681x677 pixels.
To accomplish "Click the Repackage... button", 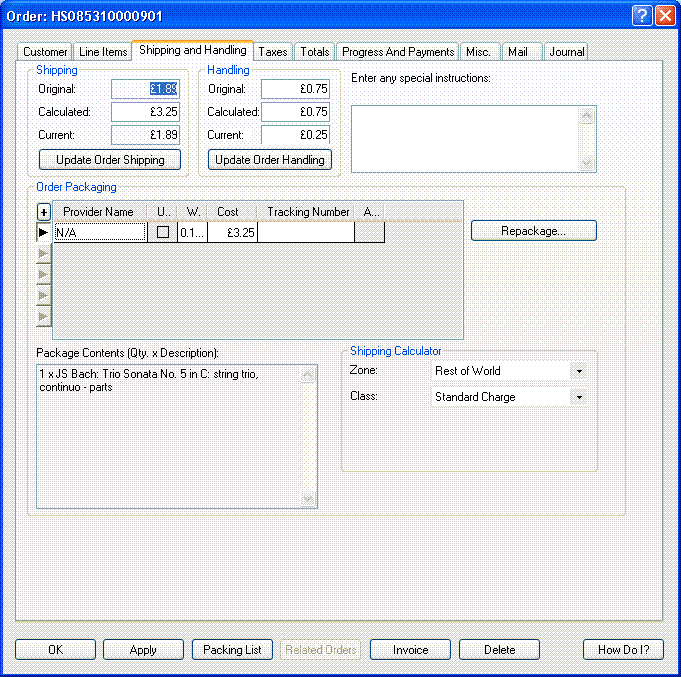I will coord(534,231).
